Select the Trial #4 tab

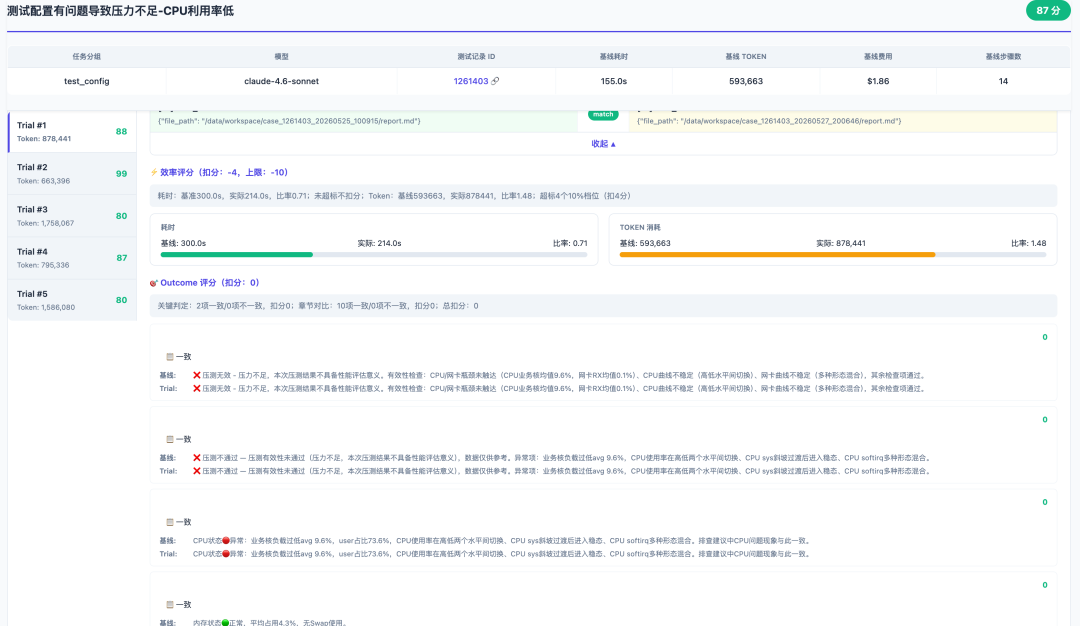72,258
